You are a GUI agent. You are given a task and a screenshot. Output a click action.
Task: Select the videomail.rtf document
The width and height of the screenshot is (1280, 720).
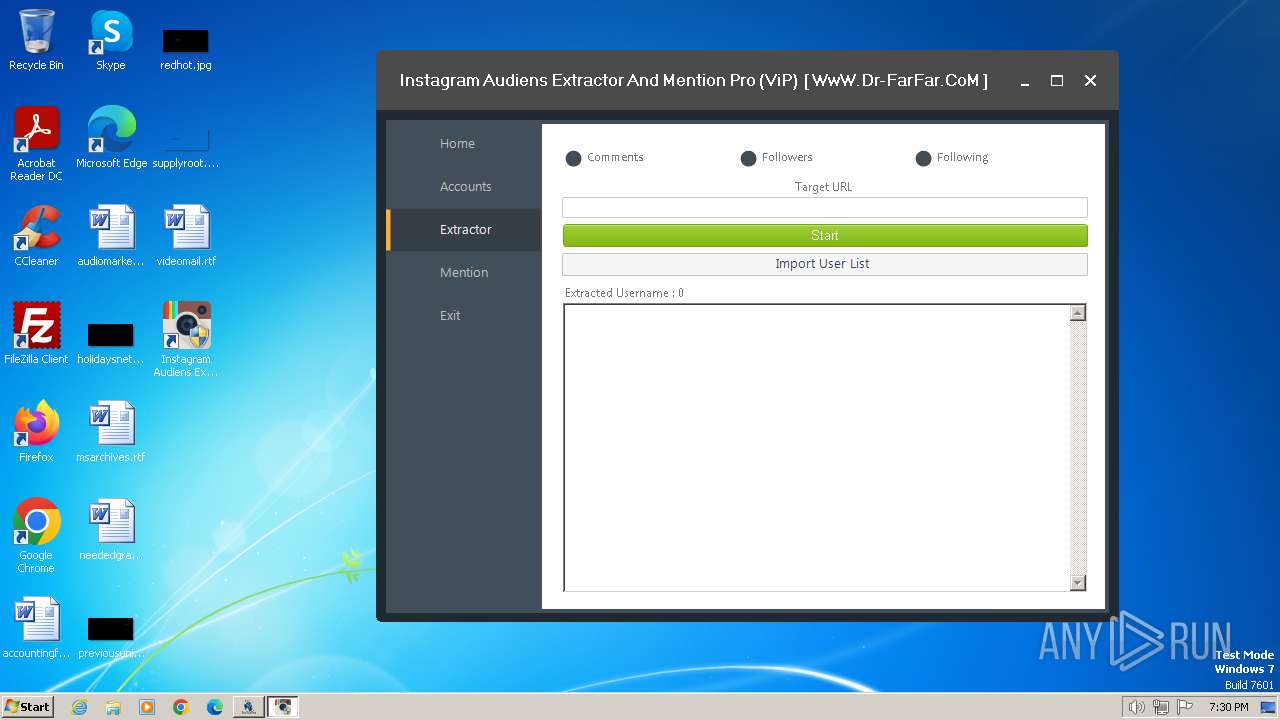[x=186, y=236]
